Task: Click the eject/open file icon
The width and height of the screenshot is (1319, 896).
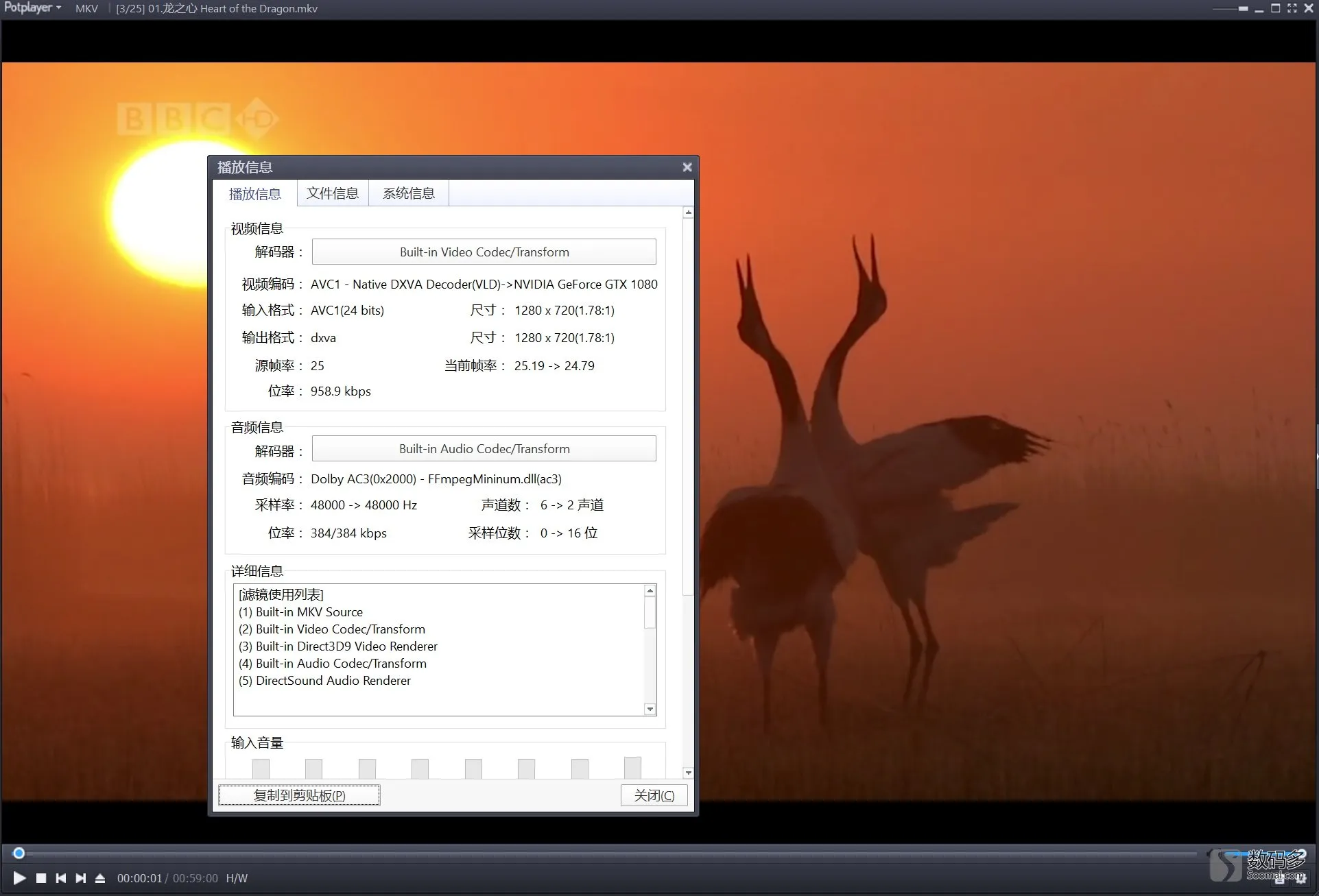Action: pos(100,877)
